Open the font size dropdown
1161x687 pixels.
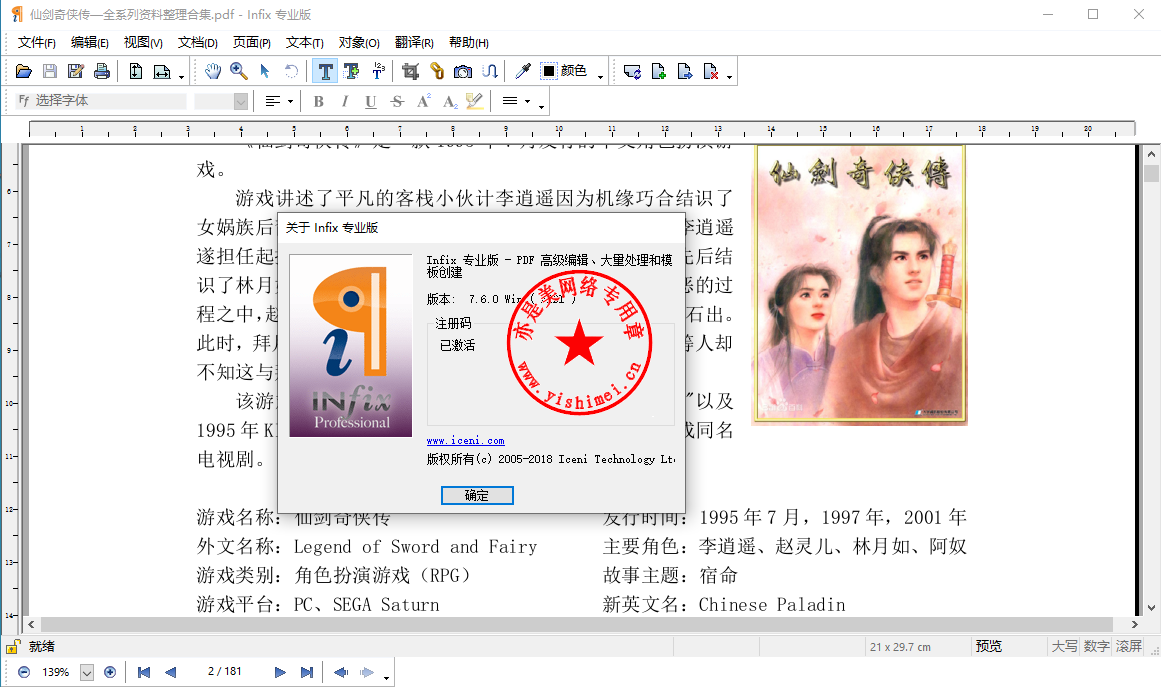pyautogui.click(x=241, y=101)
